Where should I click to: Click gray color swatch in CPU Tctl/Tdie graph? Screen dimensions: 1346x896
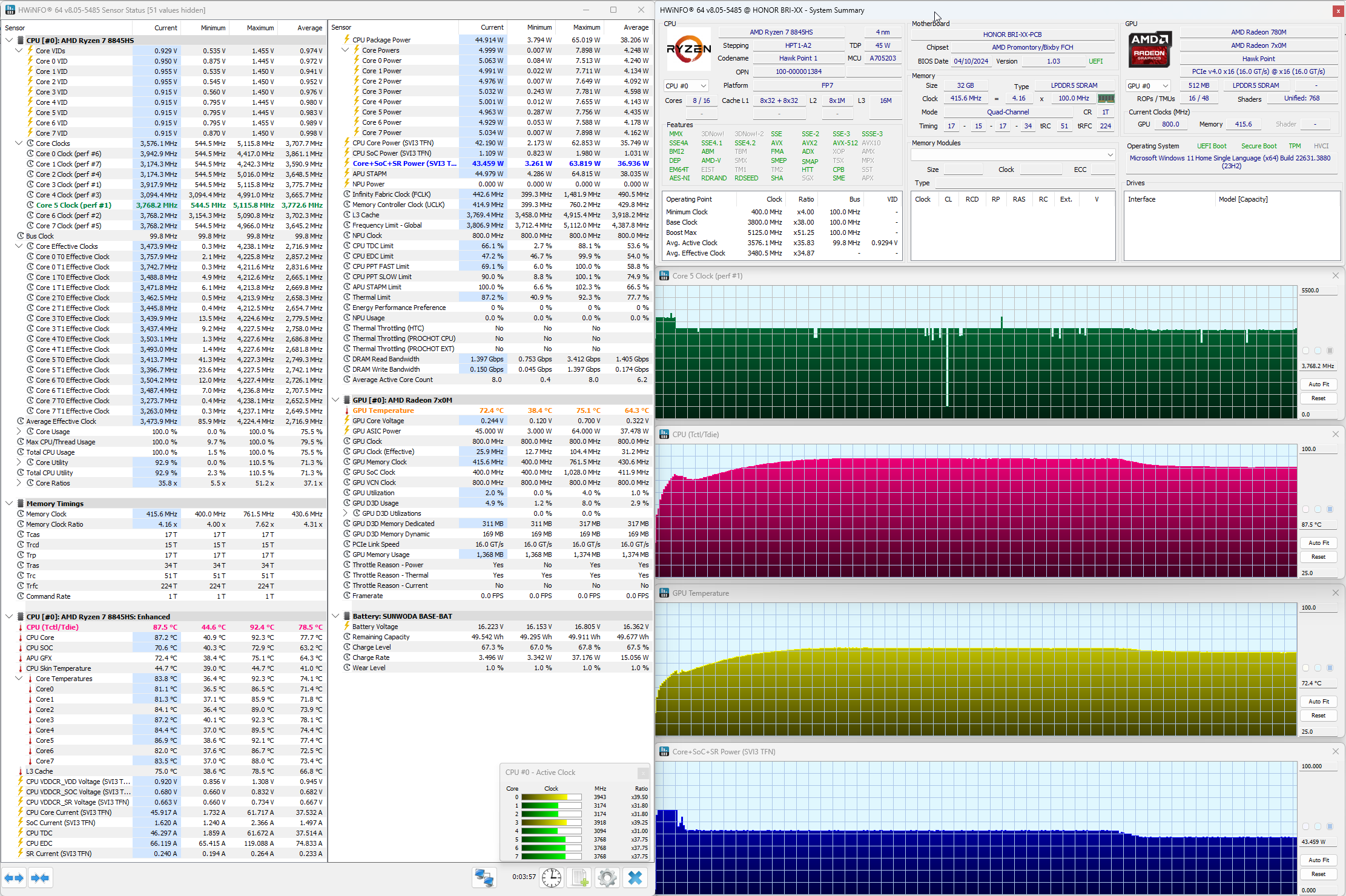coord(1330,509)
